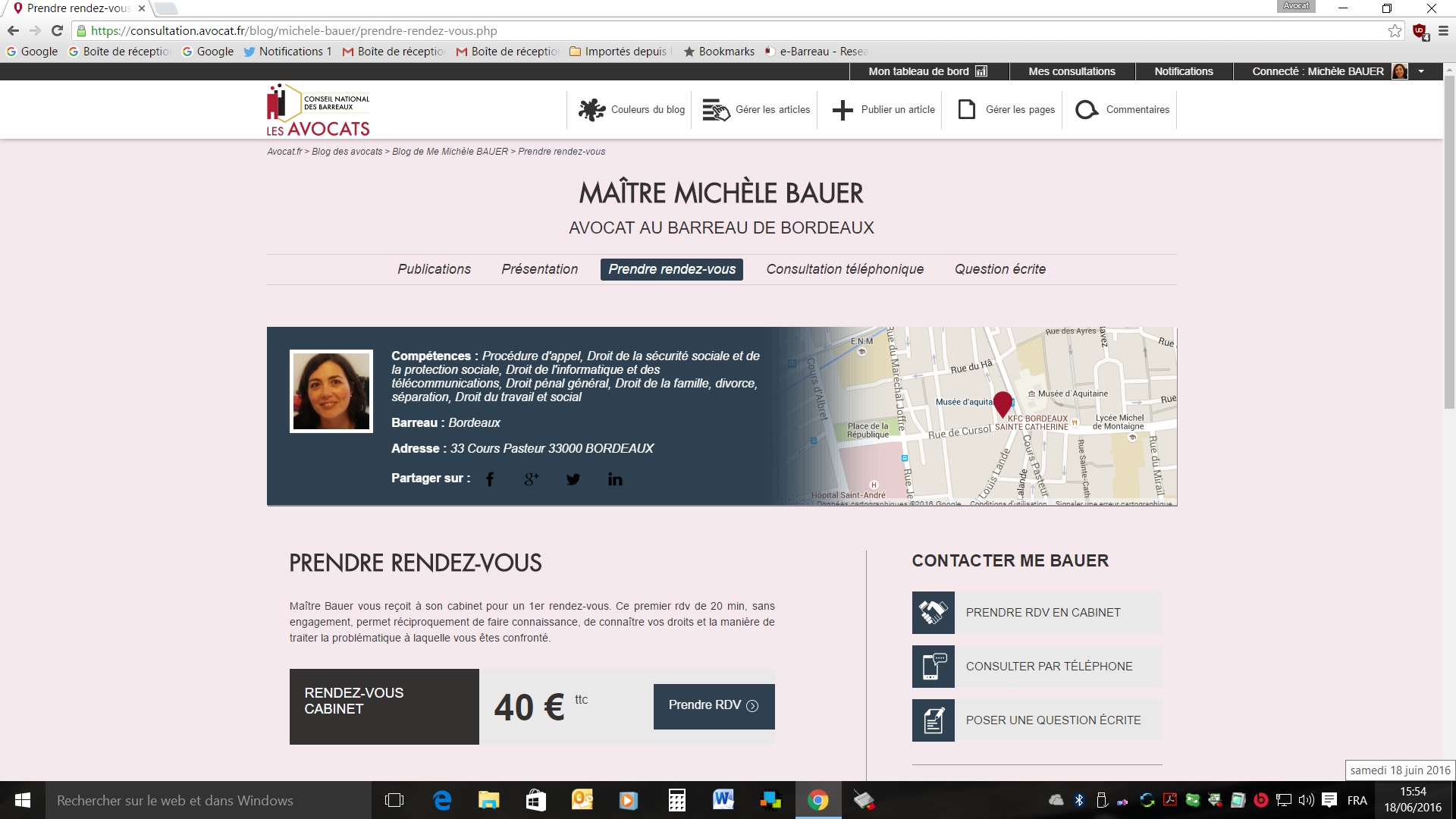
Task: Select Prendre rendez-vous tab
Action: (672, 269)
